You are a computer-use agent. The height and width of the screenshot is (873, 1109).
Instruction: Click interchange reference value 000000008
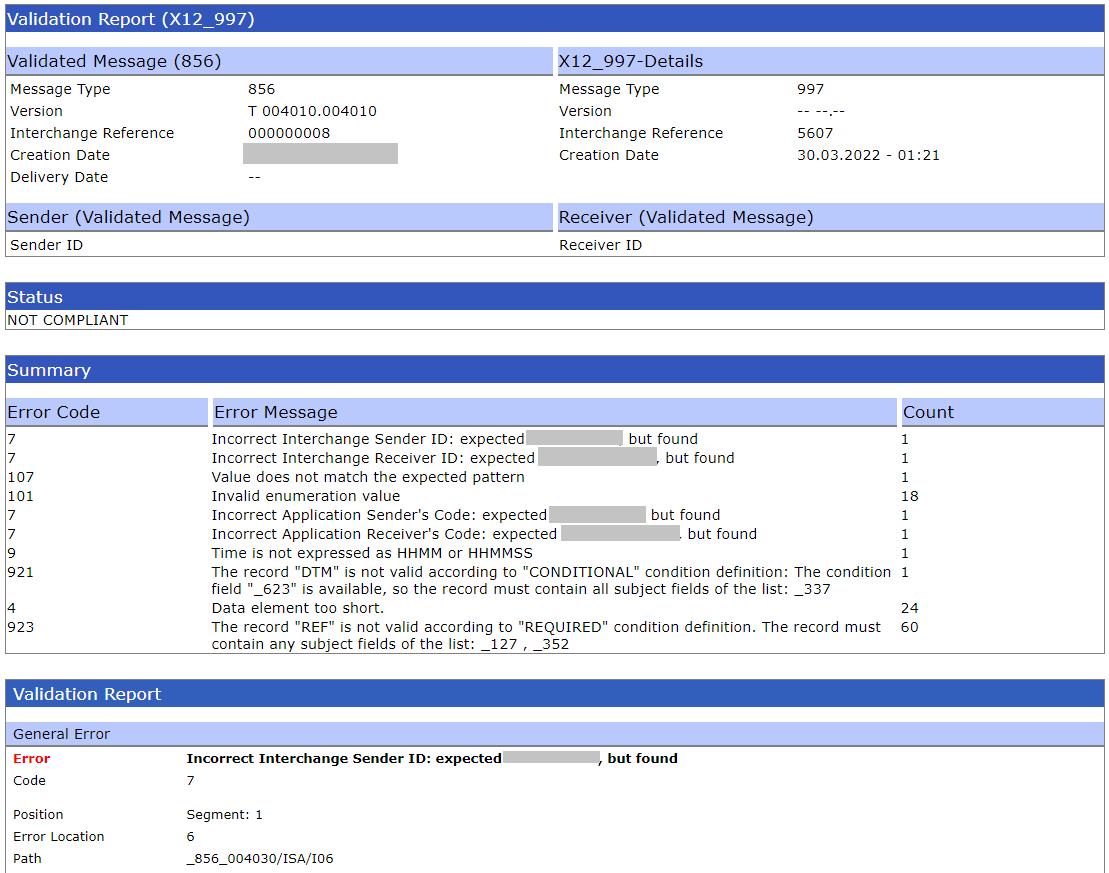[288, 133]
